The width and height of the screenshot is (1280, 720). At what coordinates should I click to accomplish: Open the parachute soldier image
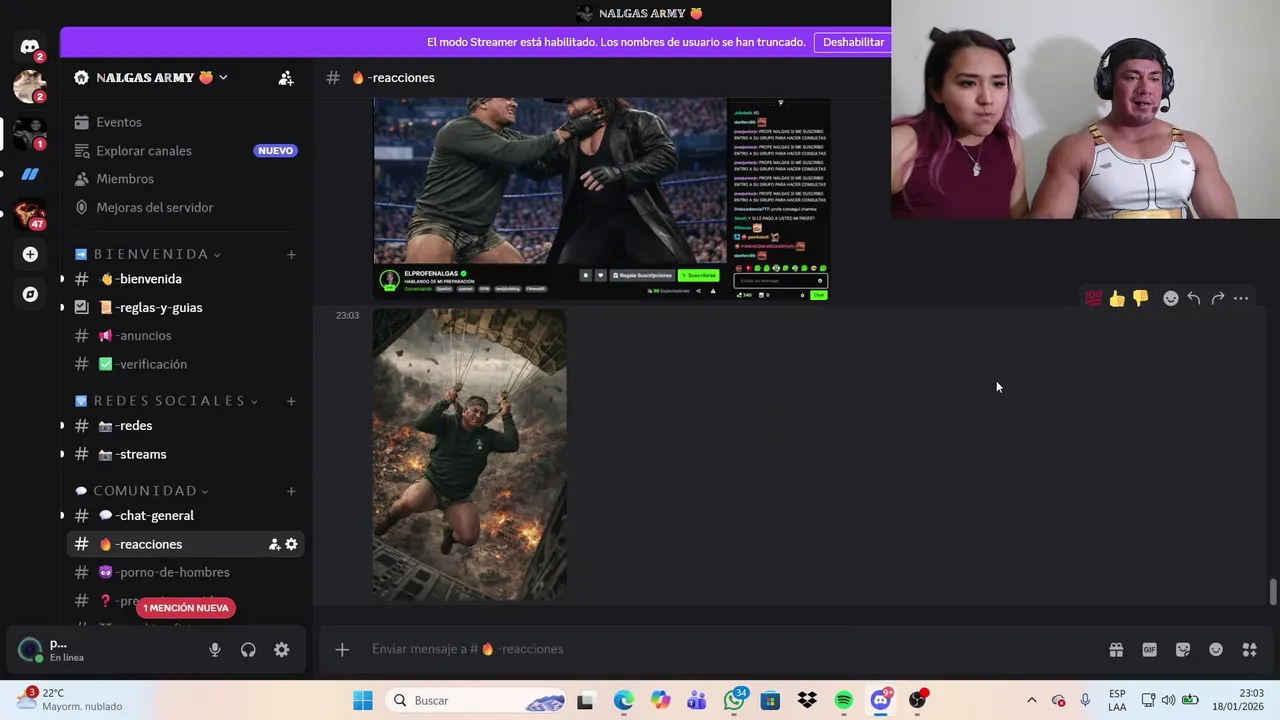pyautogui.click(x=469, y=454)
